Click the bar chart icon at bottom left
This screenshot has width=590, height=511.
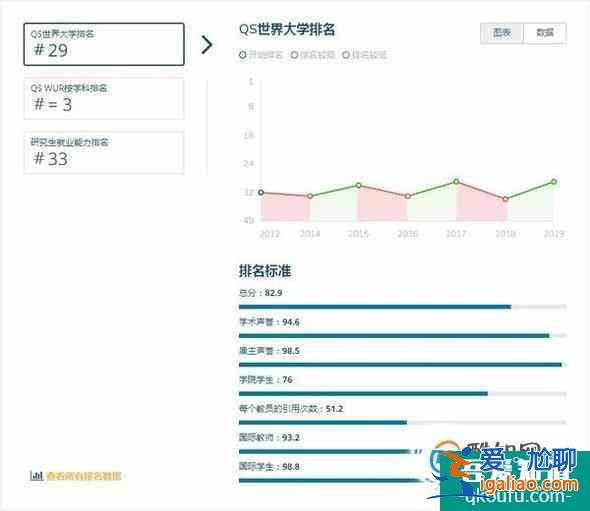tap(36, 476)
